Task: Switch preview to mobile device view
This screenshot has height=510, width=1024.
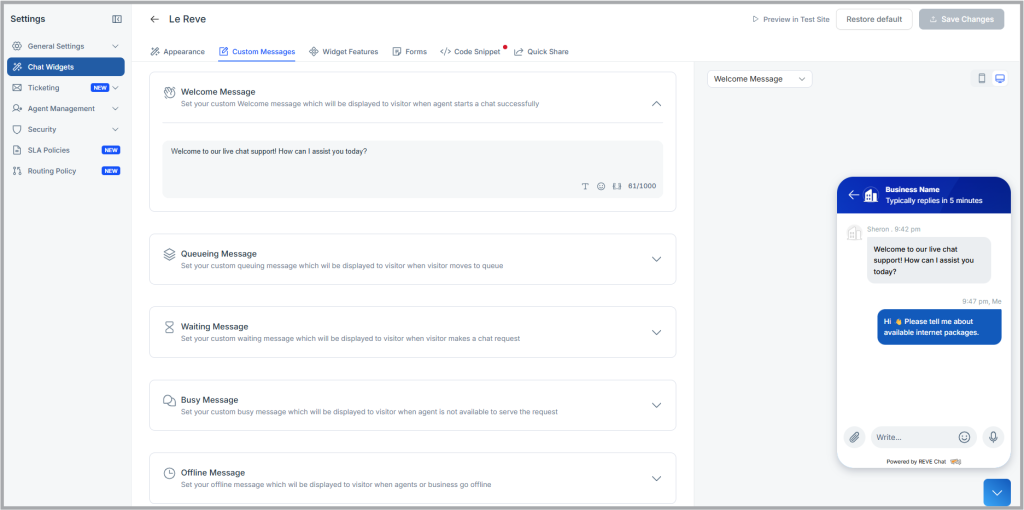Action: 982,78
